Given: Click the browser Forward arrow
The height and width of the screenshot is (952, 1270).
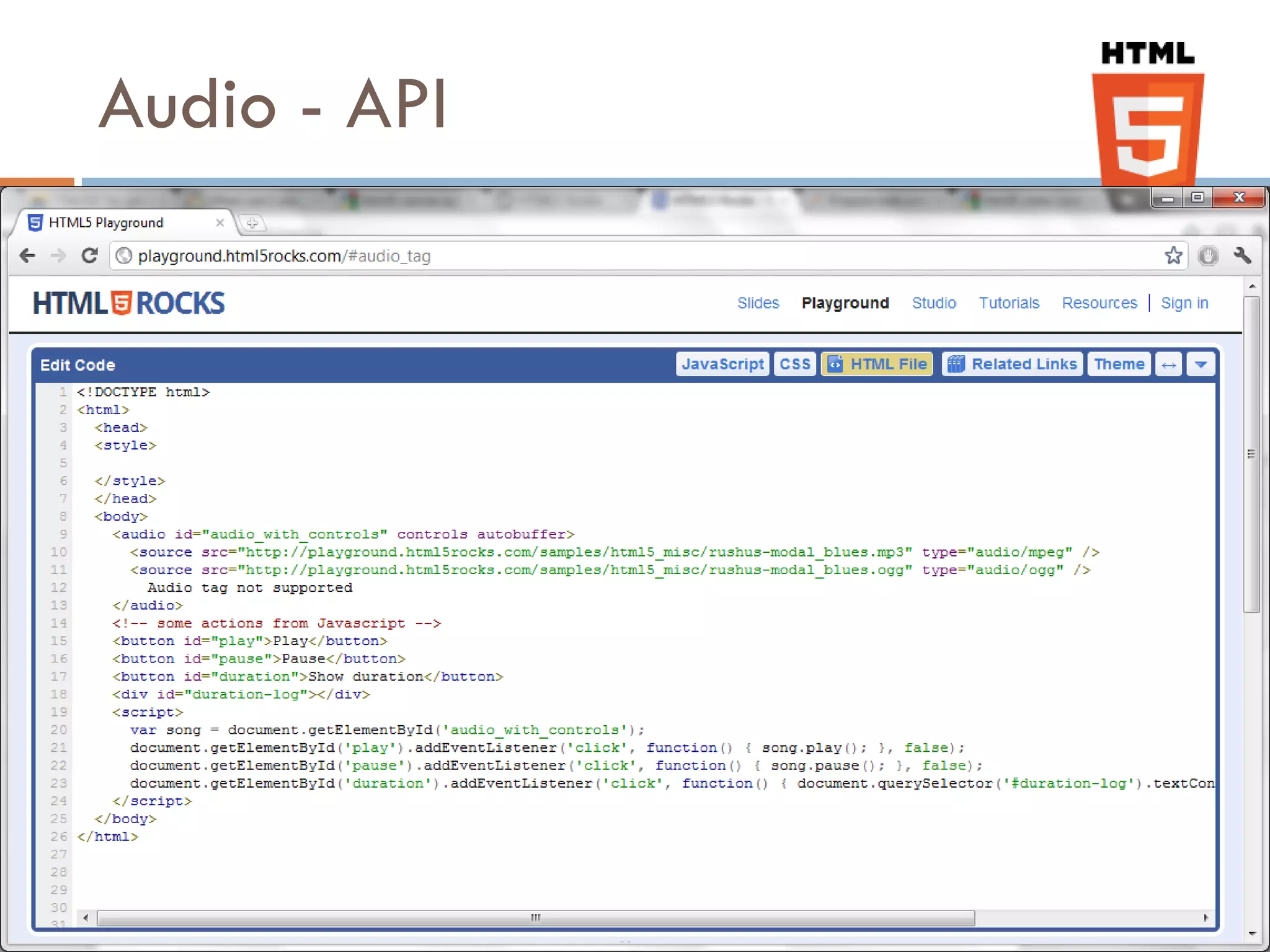Looking at the screenshot, I should [58, 255].
